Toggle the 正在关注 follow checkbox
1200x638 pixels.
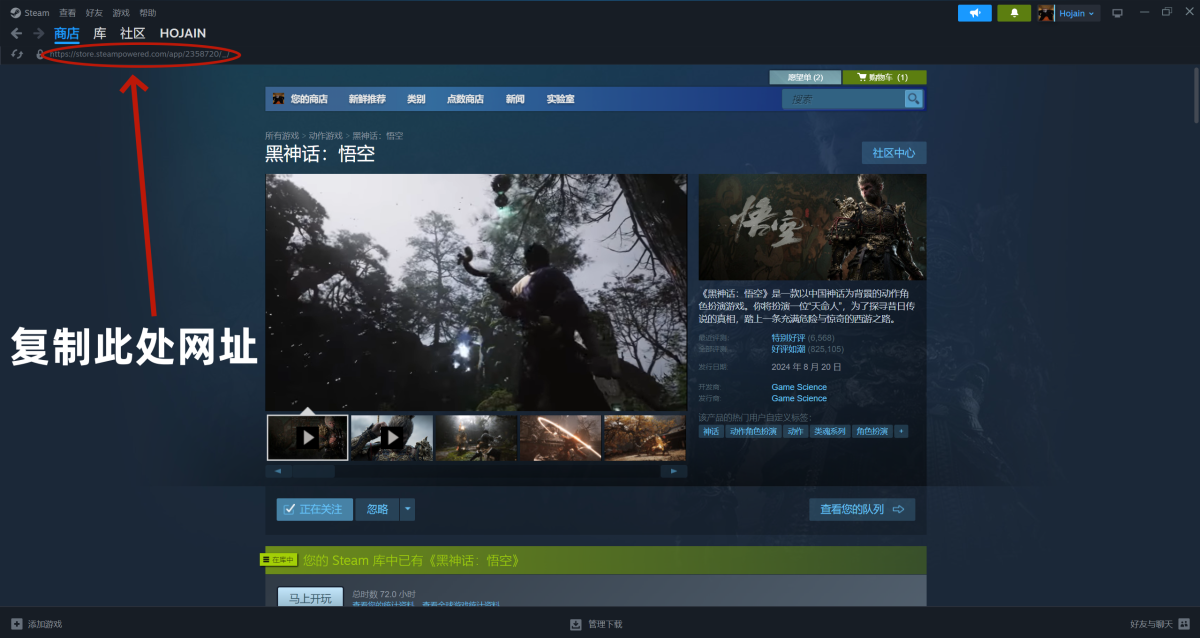[x=290, y=509]
